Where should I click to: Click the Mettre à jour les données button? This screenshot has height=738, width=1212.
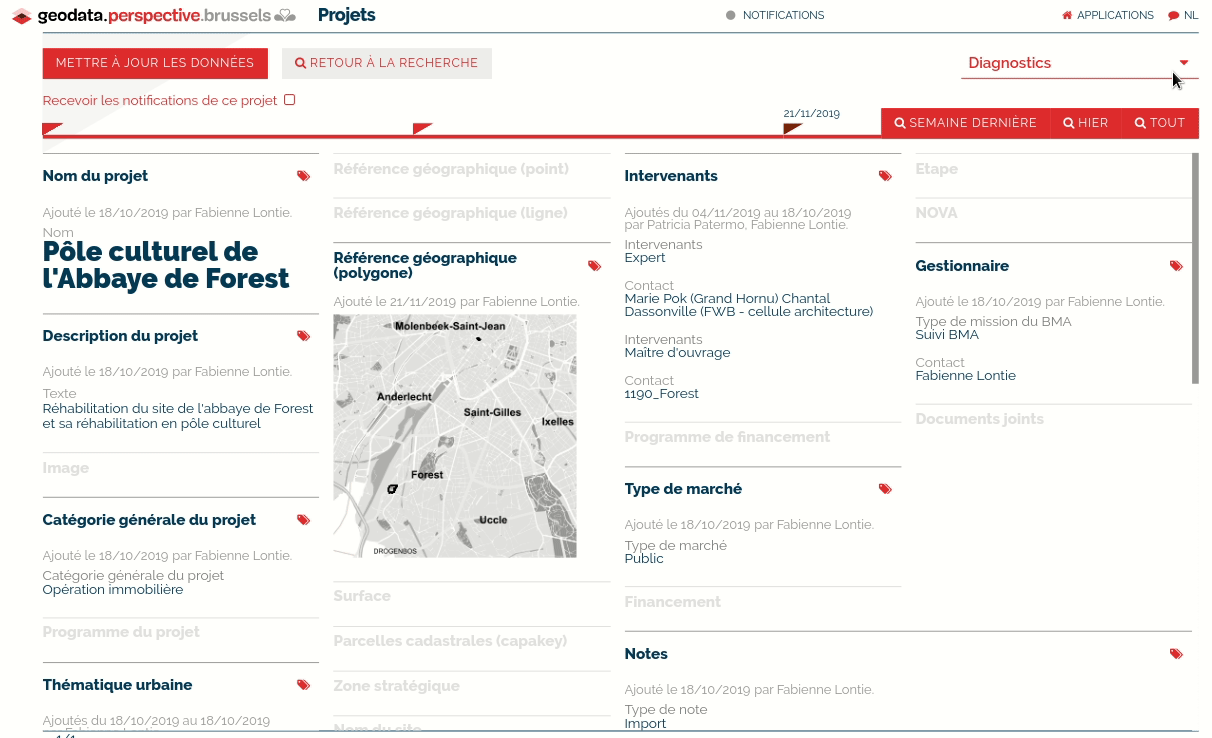[x=154, y=62]
